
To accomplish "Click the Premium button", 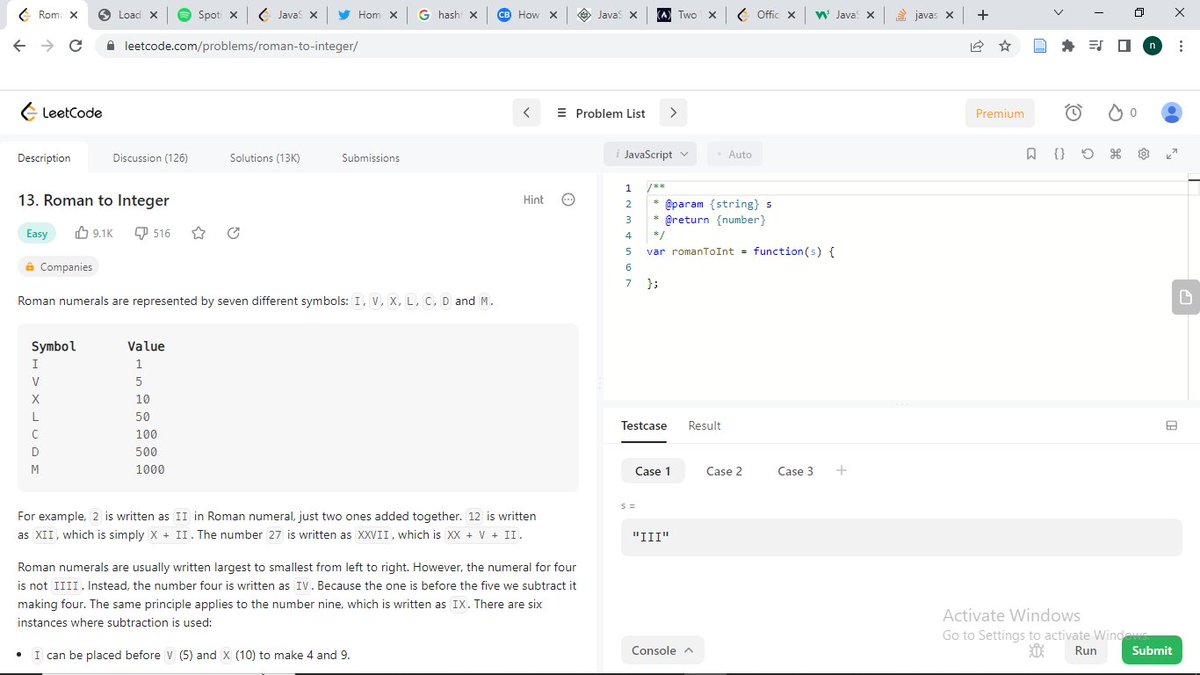I will (x=1000, y=113).
